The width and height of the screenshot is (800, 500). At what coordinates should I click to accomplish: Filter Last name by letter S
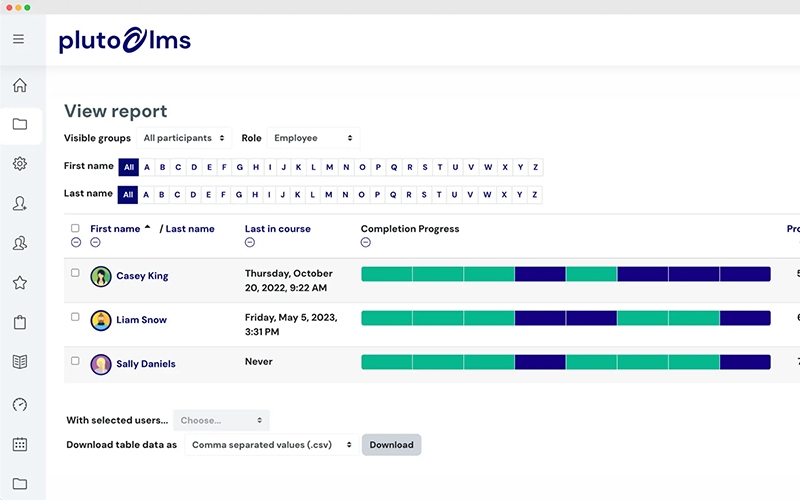point(425,194)
